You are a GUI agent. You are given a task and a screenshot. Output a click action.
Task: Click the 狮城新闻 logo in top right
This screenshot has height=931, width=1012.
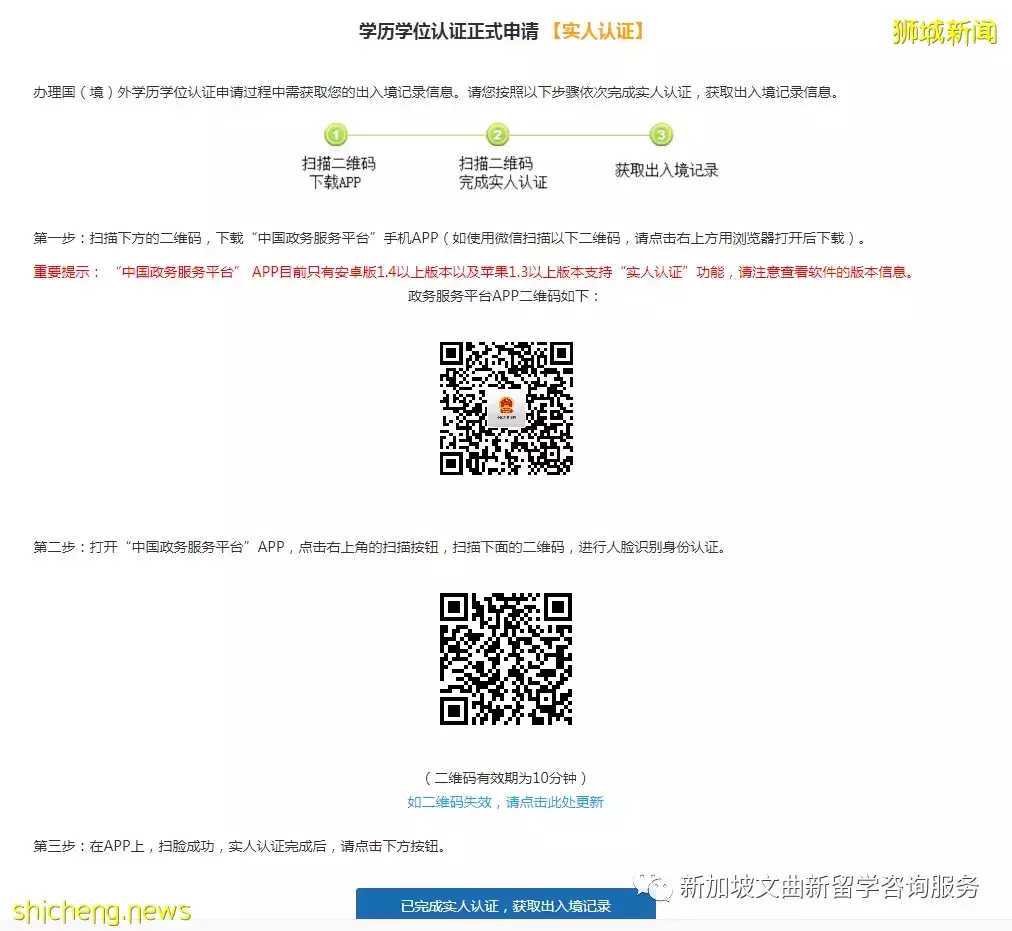click(943, 31)
